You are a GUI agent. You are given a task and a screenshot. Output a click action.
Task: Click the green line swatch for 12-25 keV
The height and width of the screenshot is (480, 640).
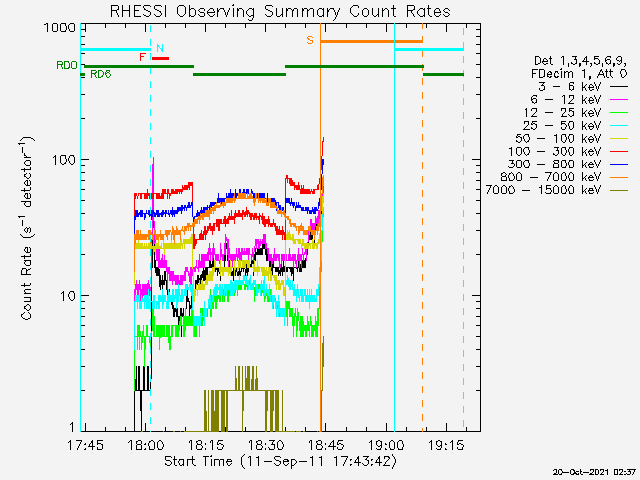619,113
